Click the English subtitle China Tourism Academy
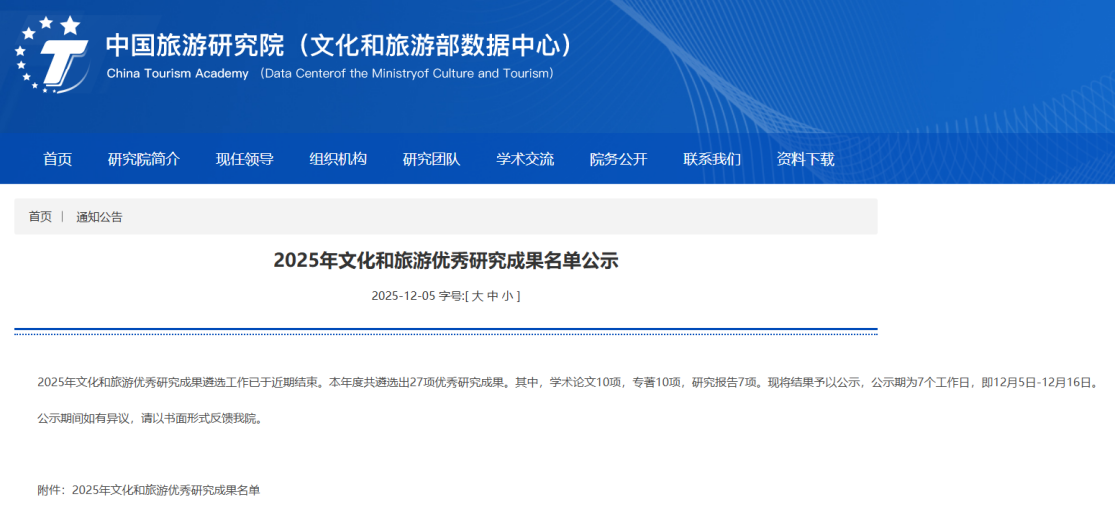Screen dimensions: 1115x525 [177, 74]
